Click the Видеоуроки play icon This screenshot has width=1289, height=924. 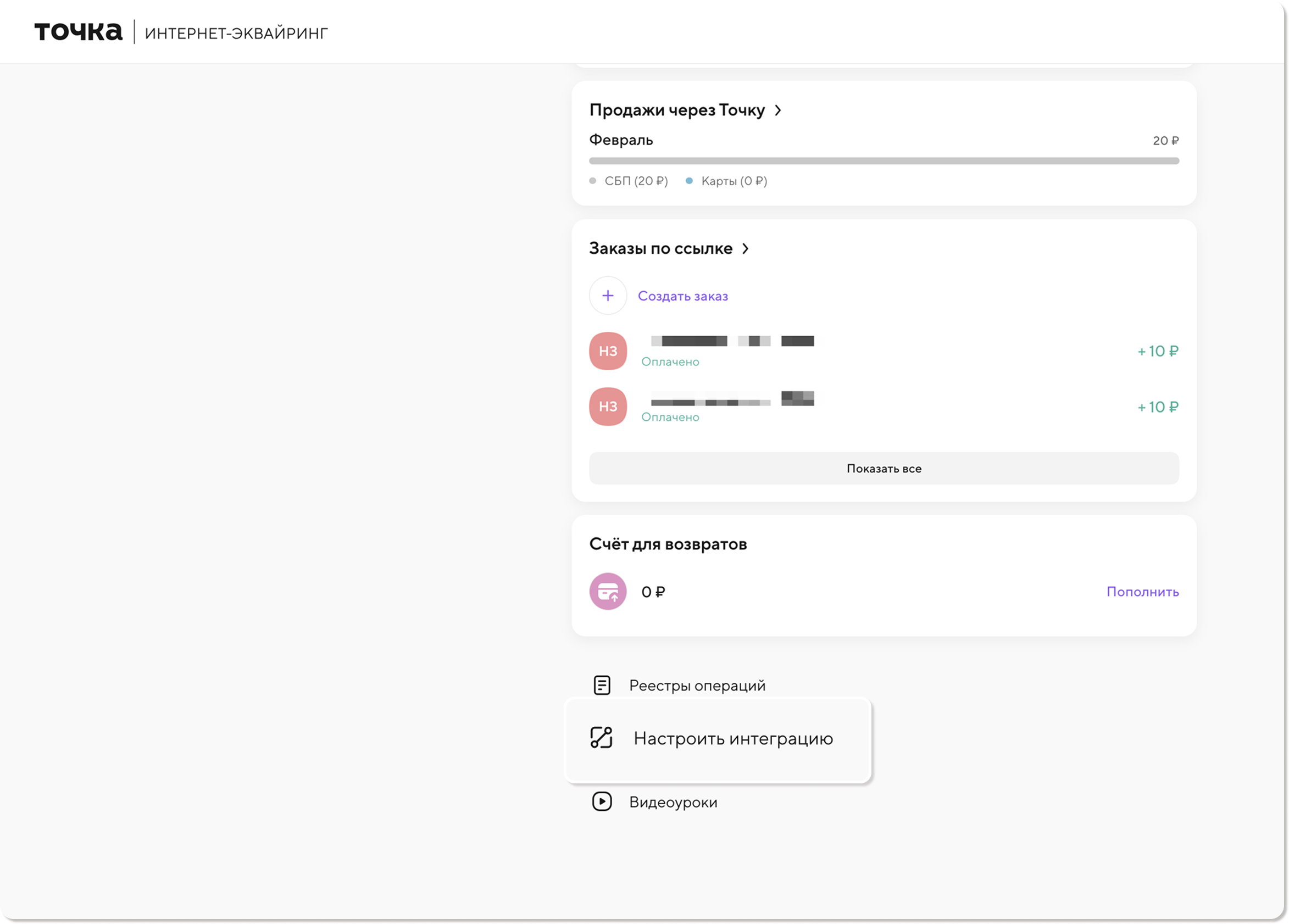[602, 802]
